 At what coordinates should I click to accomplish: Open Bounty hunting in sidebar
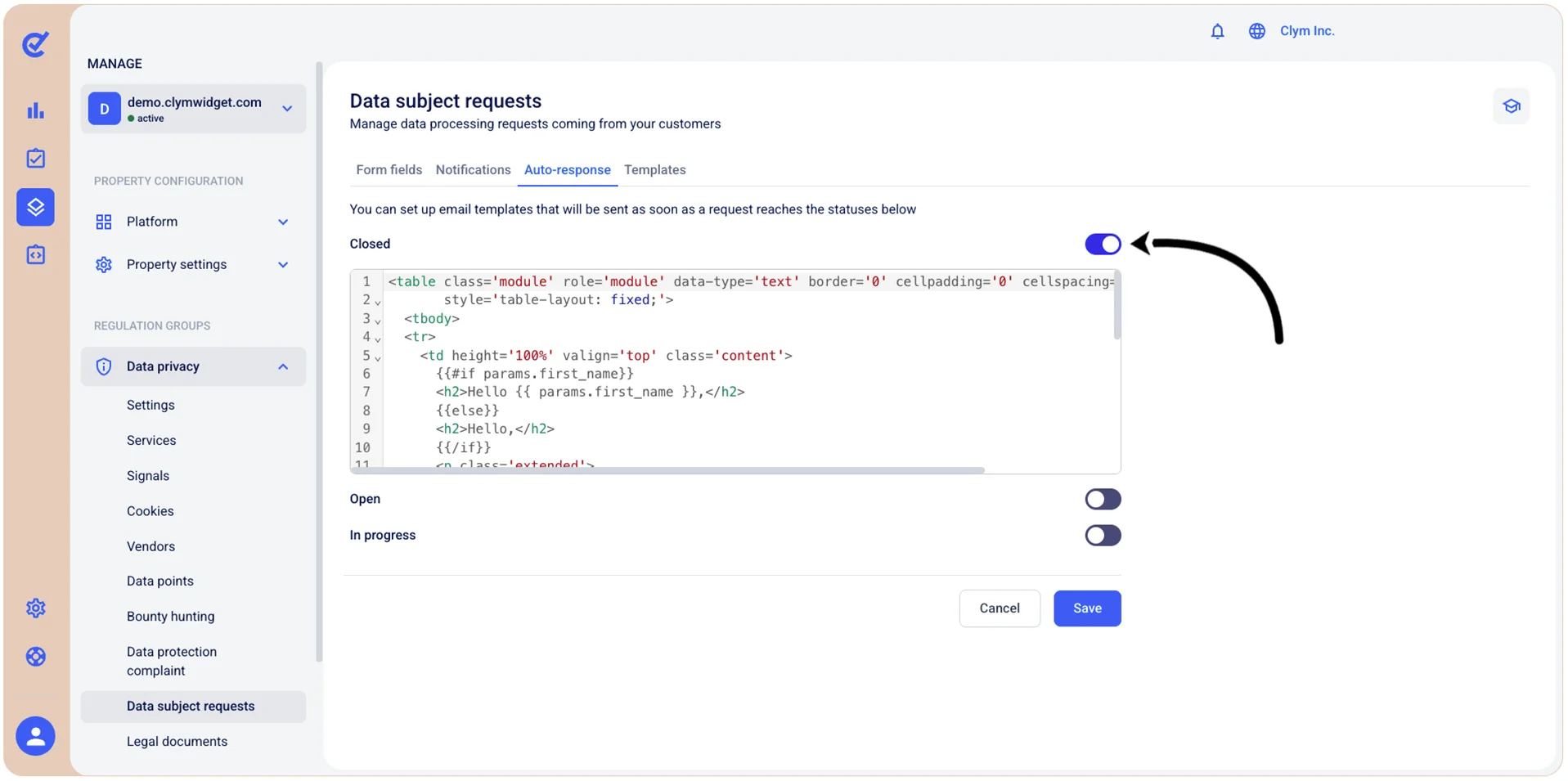click(170, 617)
